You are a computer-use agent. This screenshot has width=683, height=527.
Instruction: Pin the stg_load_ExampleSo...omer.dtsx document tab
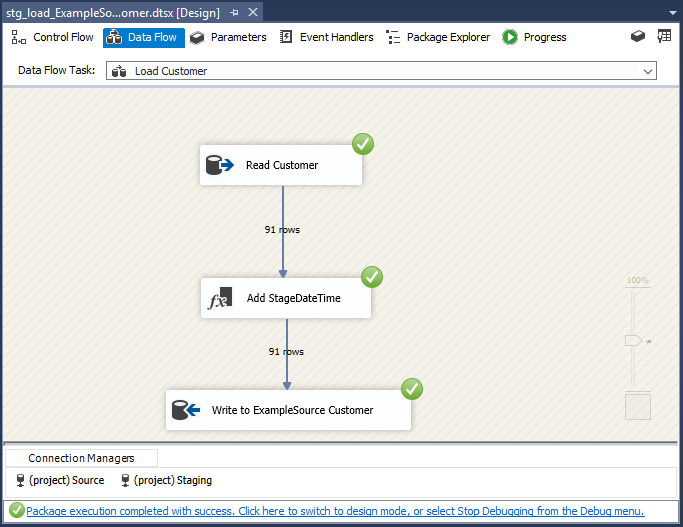[234, 13]
